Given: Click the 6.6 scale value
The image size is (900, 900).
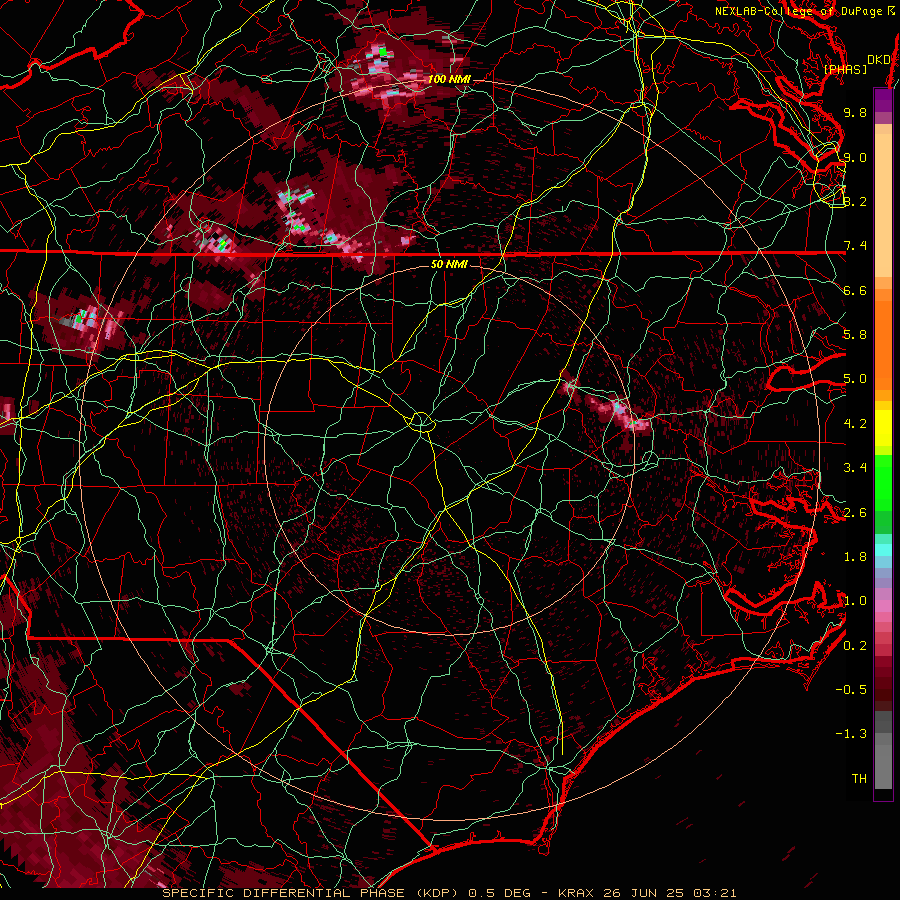Looking at the screenshot, I should tap(855, 290).
